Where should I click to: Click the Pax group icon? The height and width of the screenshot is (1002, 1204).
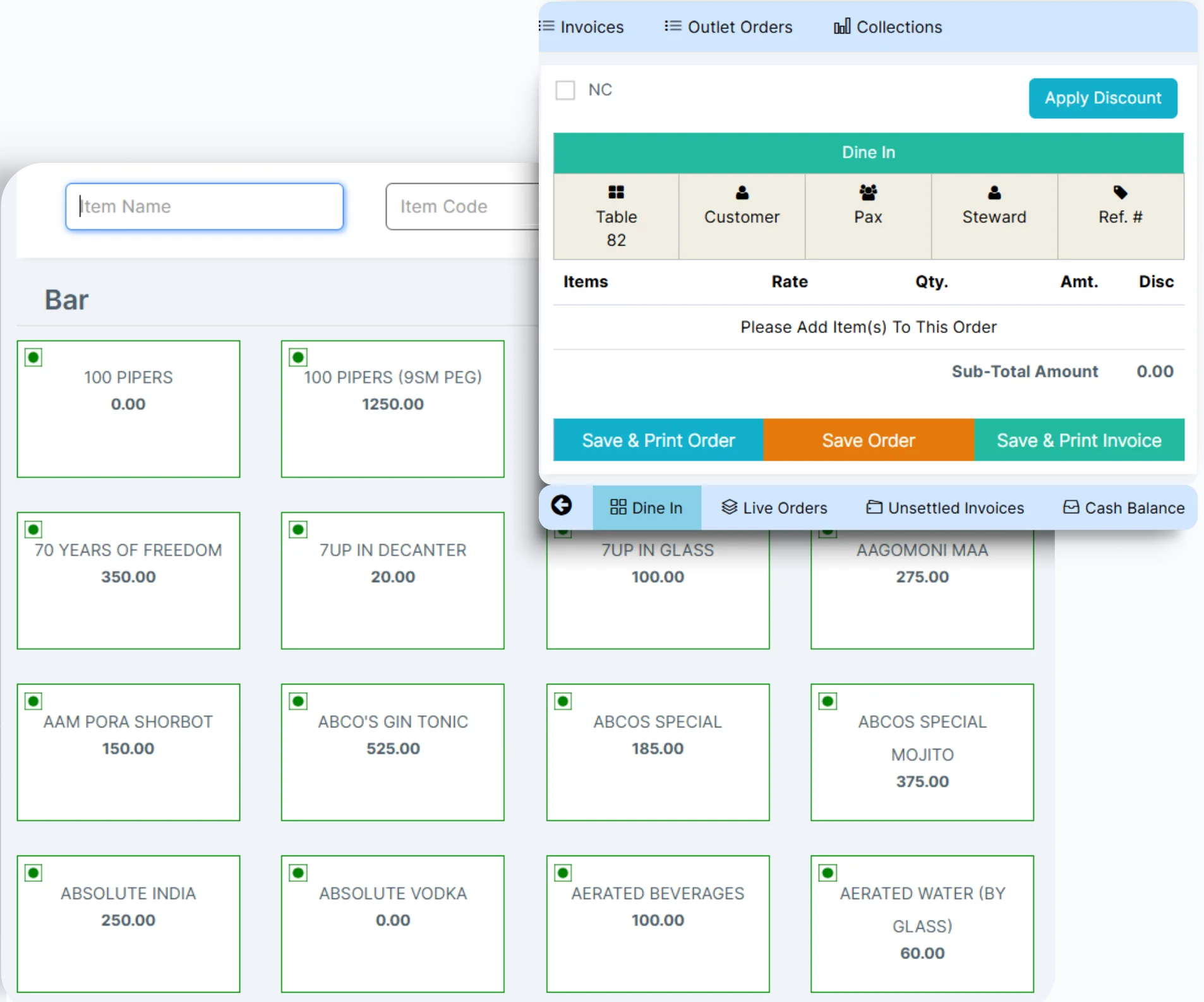point(868,193)
